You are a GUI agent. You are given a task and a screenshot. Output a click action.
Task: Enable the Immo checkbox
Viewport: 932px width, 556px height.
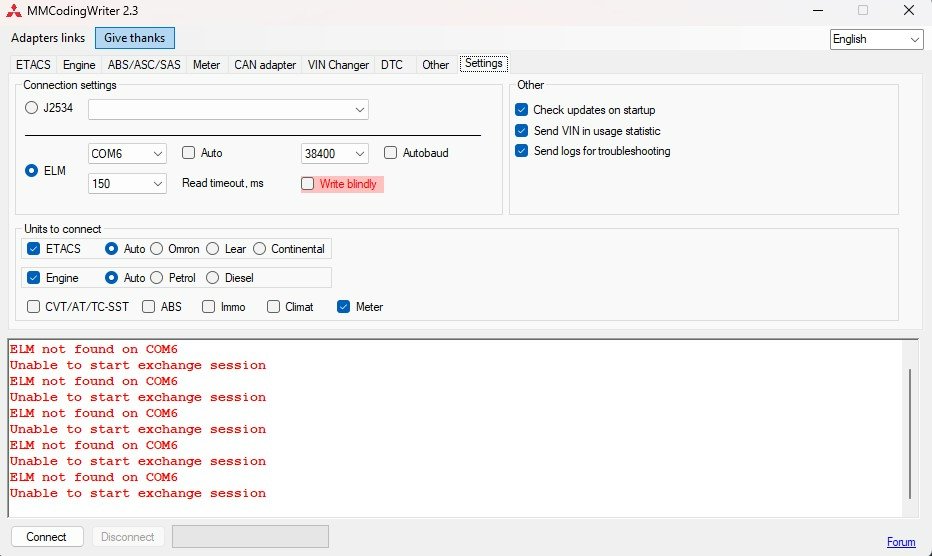click(208, 307)
